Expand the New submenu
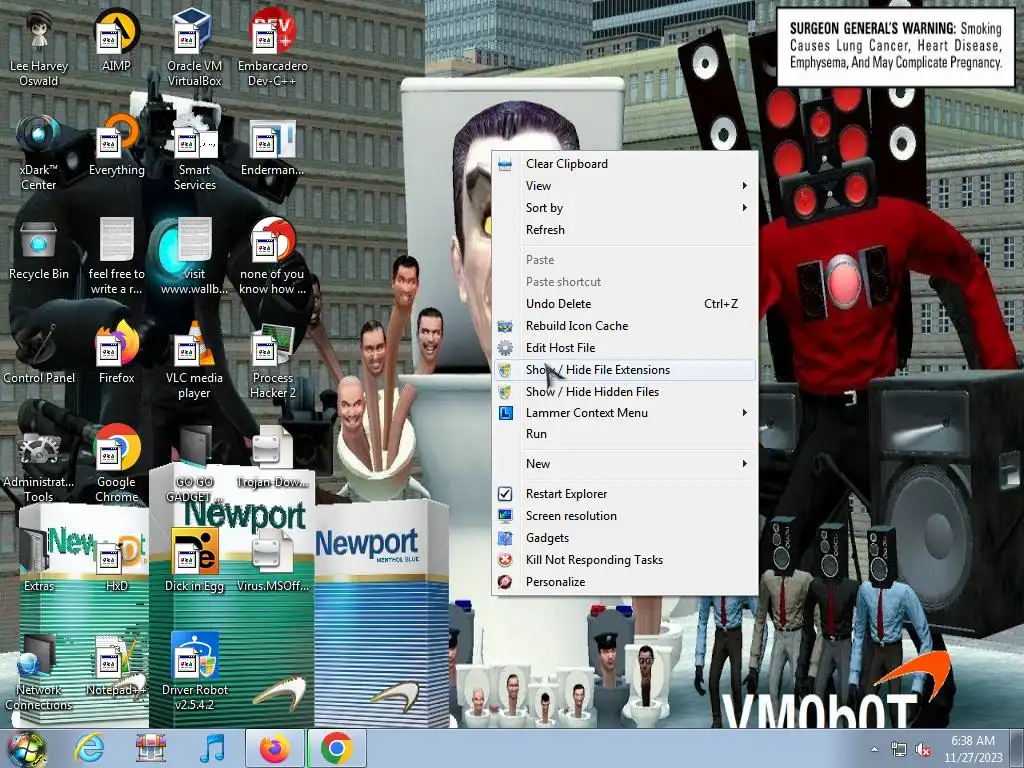 pyautogui.click(x=625, y=464)
